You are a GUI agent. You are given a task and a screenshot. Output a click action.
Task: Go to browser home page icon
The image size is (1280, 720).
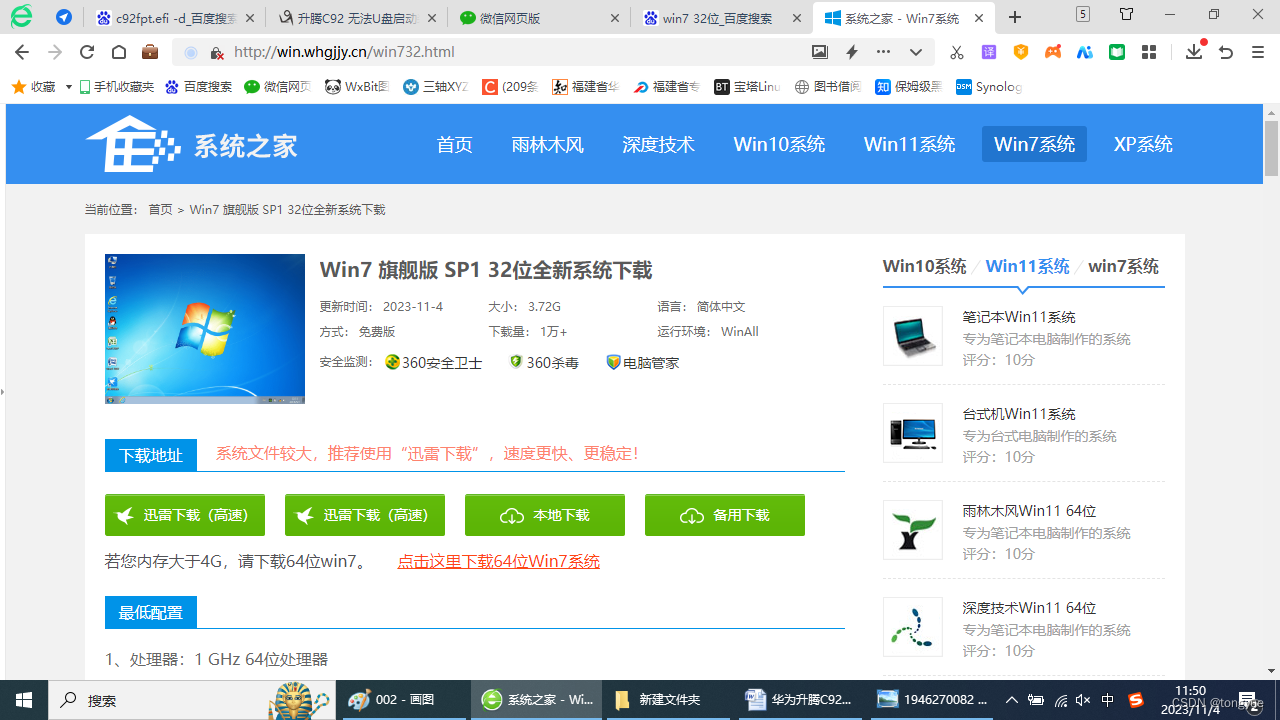click(119, 52)
